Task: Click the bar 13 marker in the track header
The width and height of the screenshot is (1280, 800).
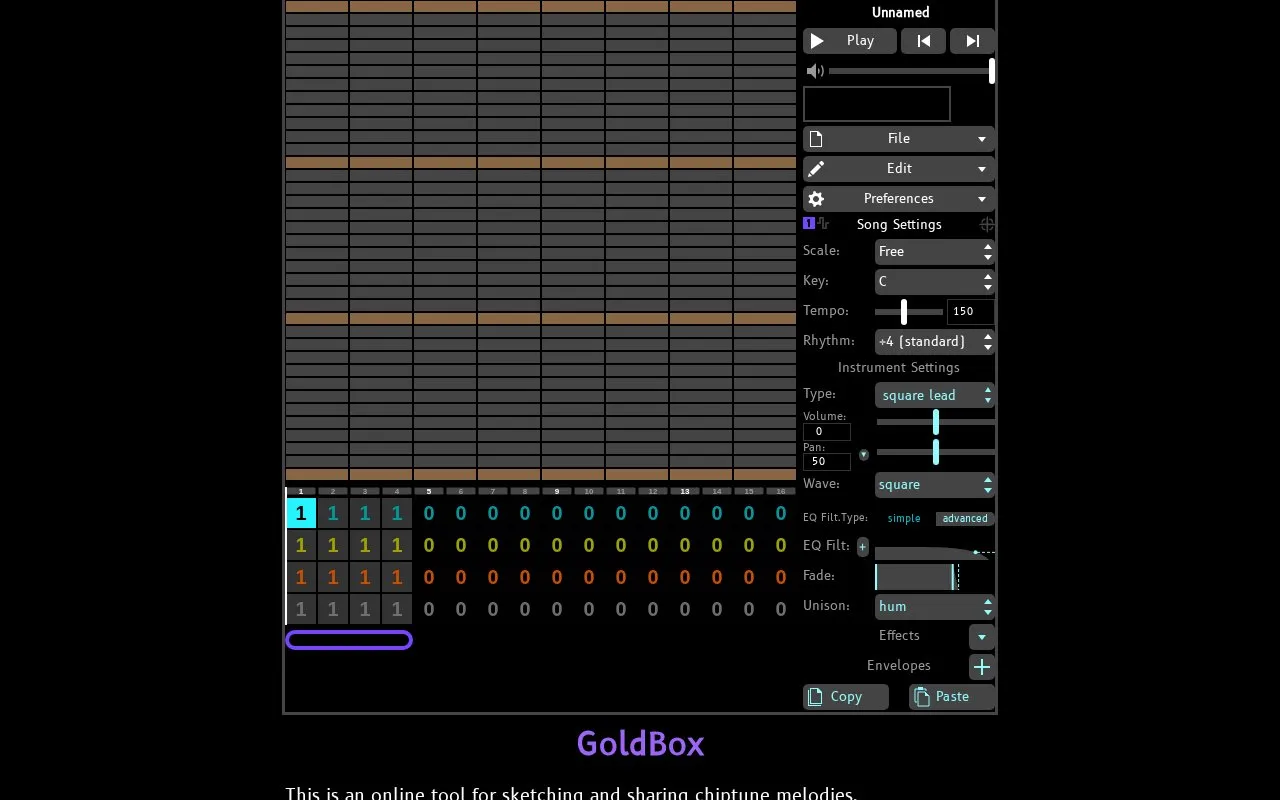Action: [x=685, y=492]
